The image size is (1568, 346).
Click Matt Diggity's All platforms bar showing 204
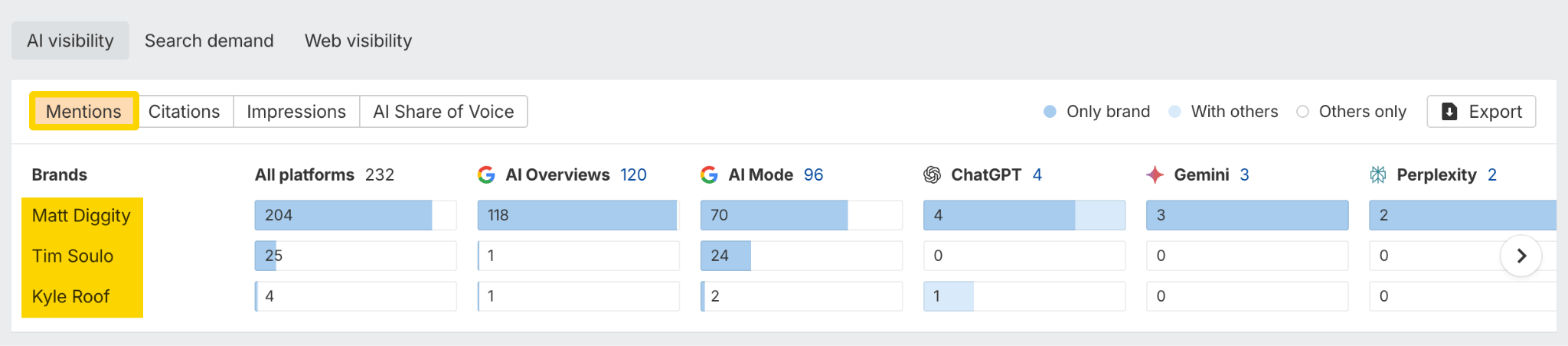[343, 216]
